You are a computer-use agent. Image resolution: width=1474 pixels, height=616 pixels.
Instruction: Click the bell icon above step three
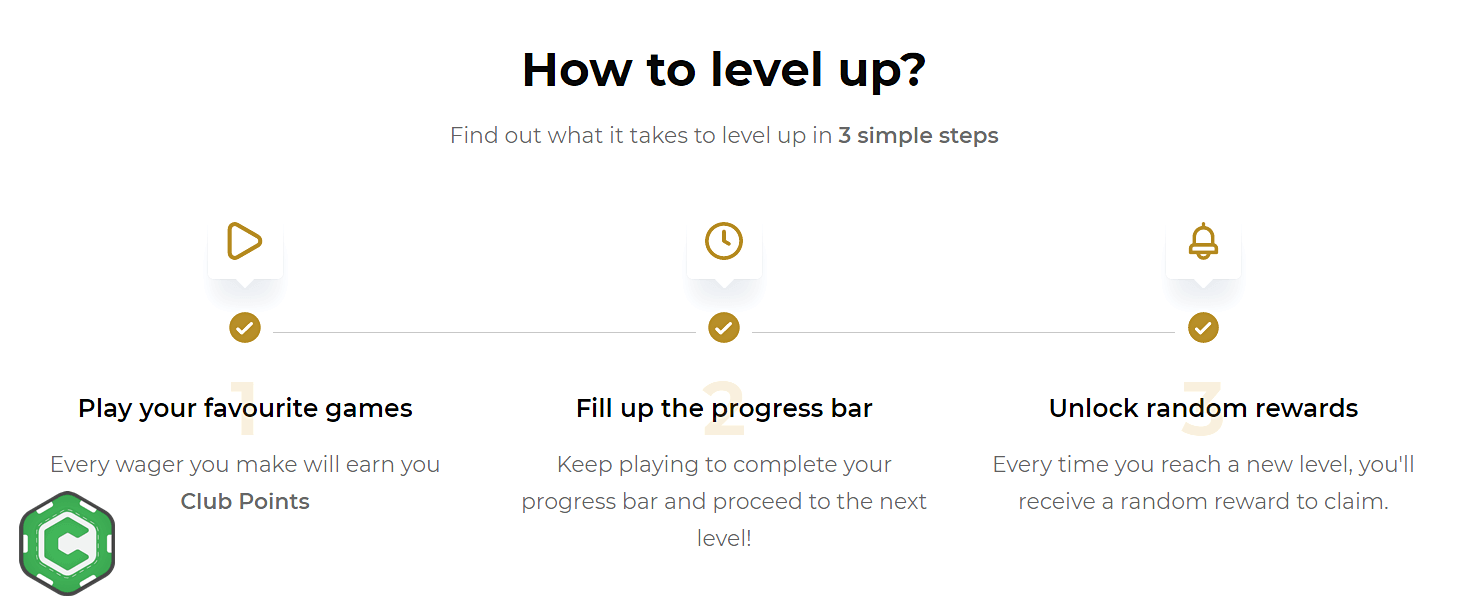click(x=1203, y=241)
